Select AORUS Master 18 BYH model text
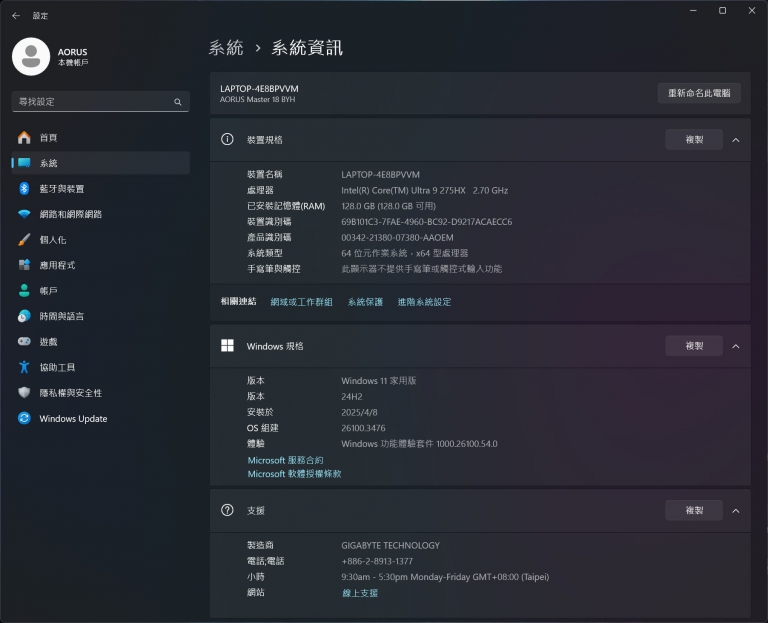 click(x=257, y=99)
